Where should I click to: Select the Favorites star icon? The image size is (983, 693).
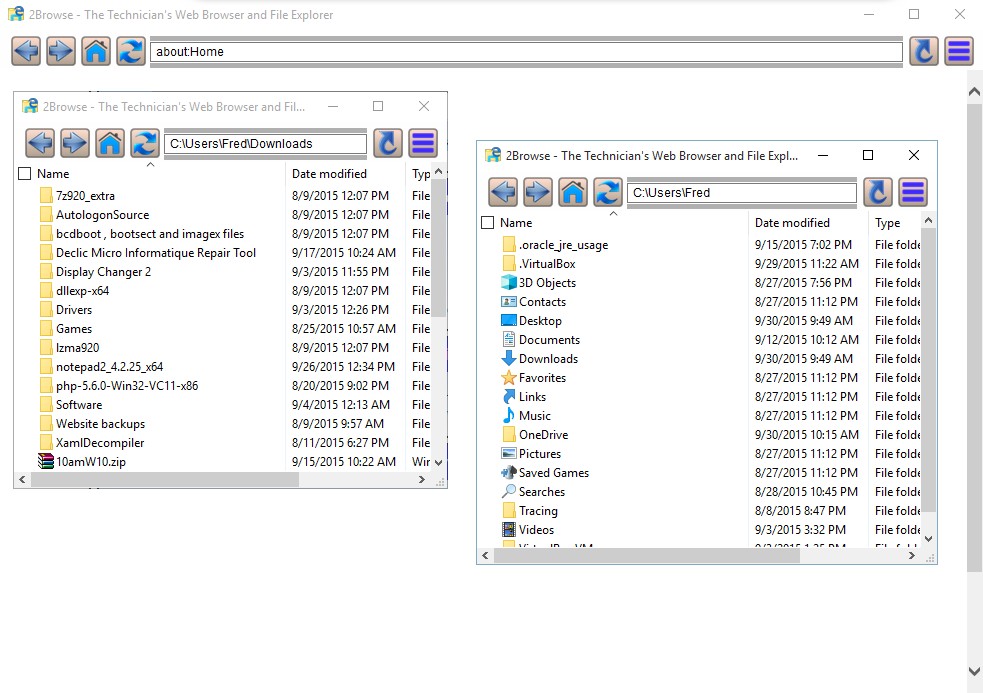509,378
